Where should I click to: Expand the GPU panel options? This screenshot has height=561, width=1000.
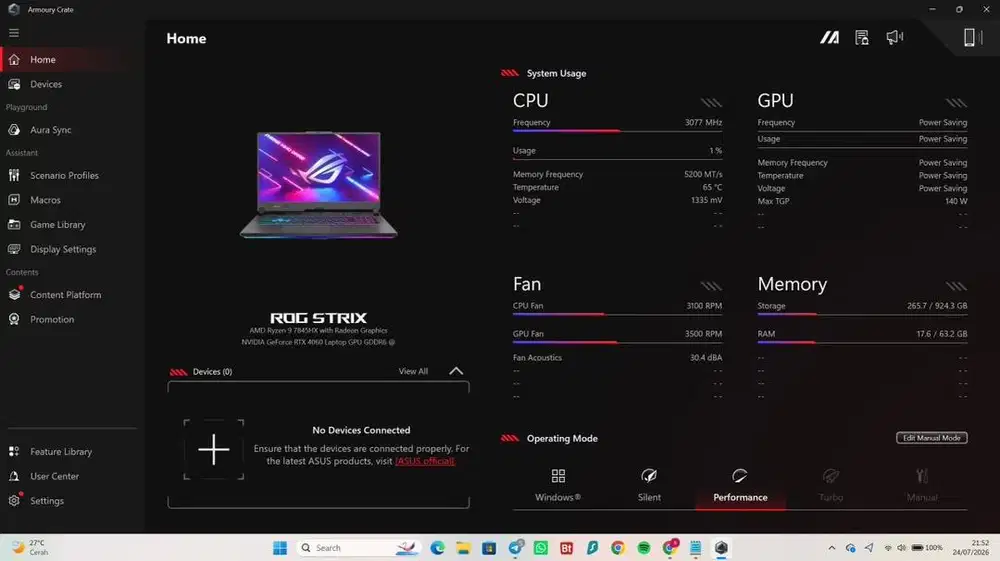pos(956,103)
